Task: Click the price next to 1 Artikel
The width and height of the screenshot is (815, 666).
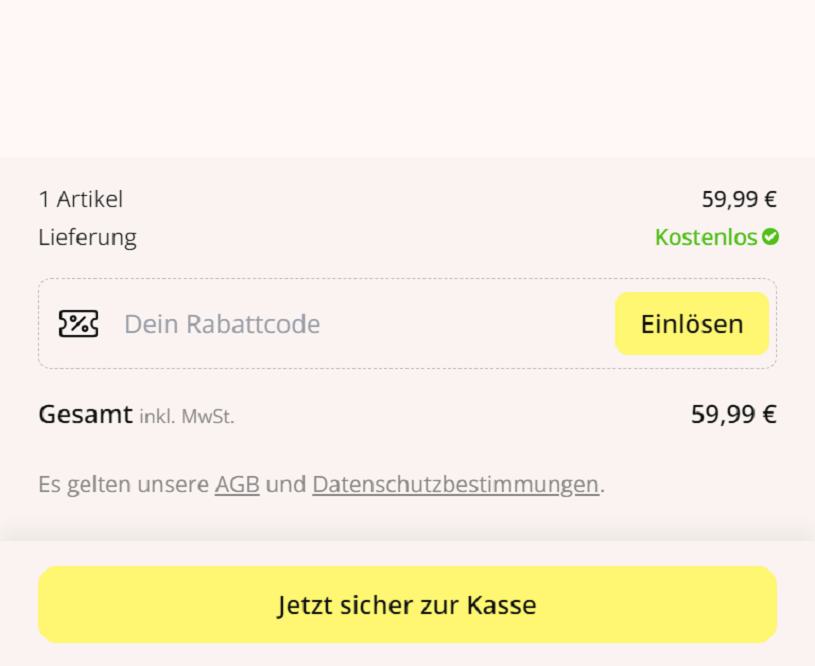Action: 738,199
